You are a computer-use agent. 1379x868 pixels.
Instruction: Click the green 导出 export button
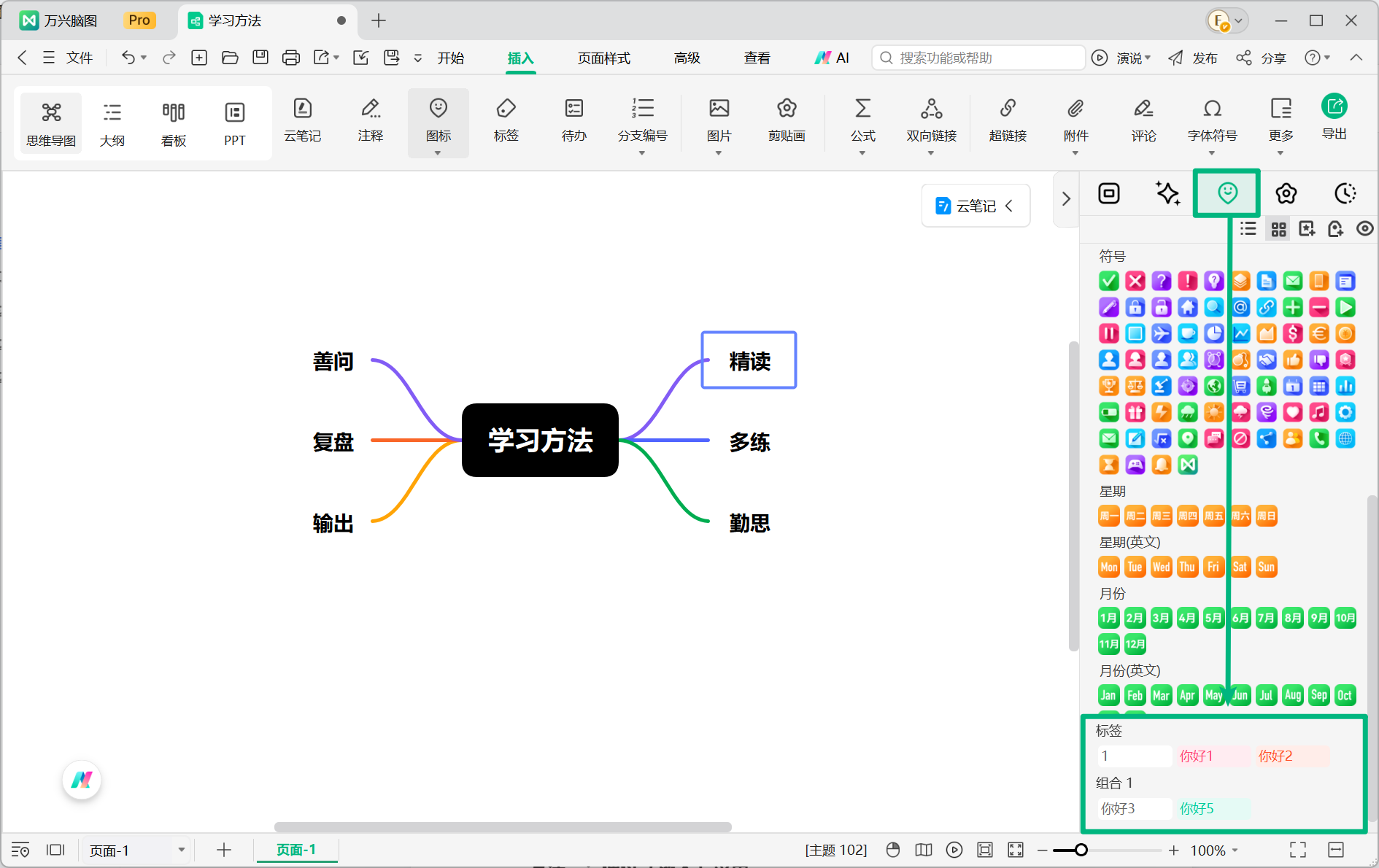(1334, 117)
